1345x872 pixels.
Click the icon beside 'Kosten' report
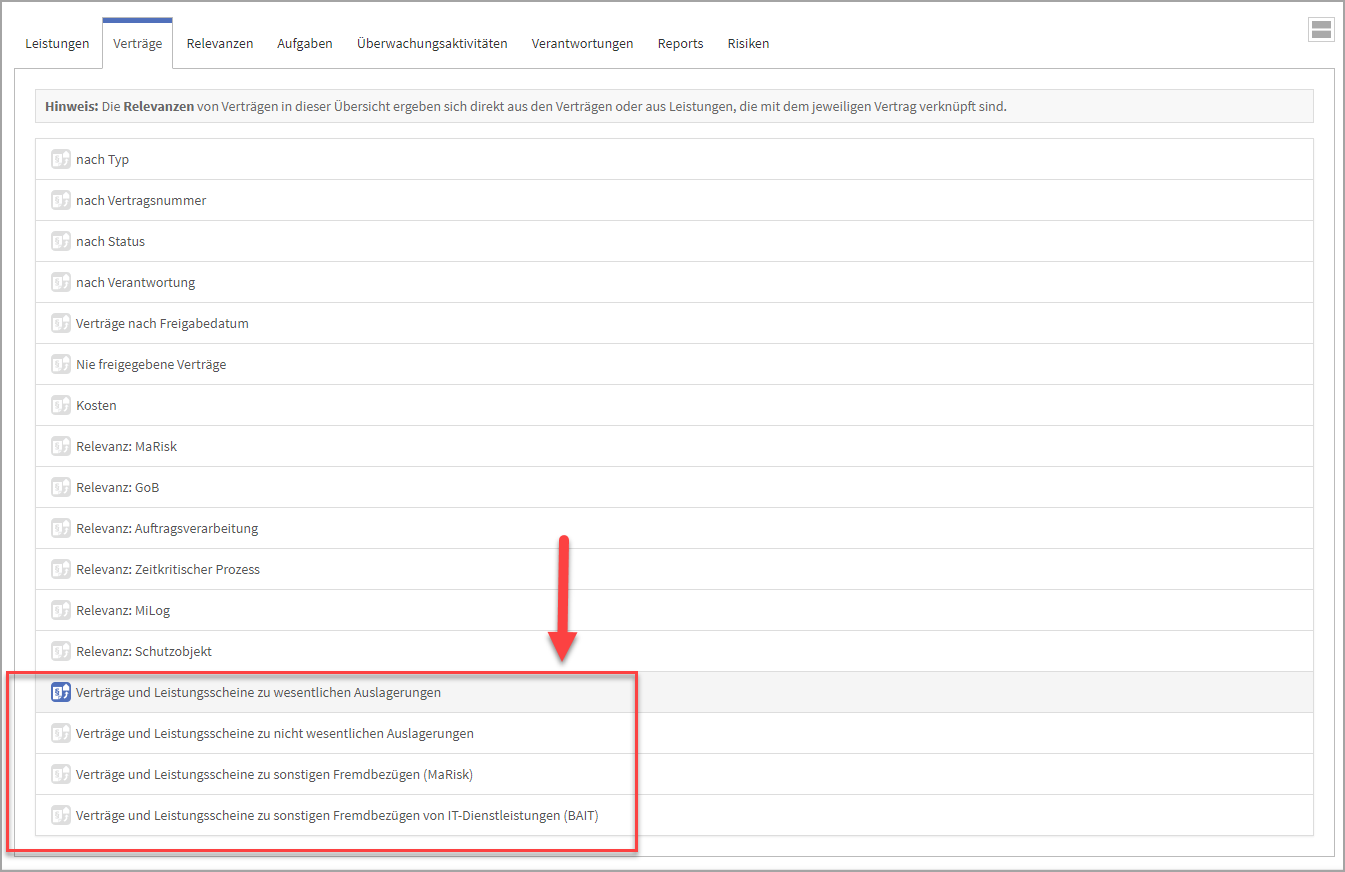point(61,405)
